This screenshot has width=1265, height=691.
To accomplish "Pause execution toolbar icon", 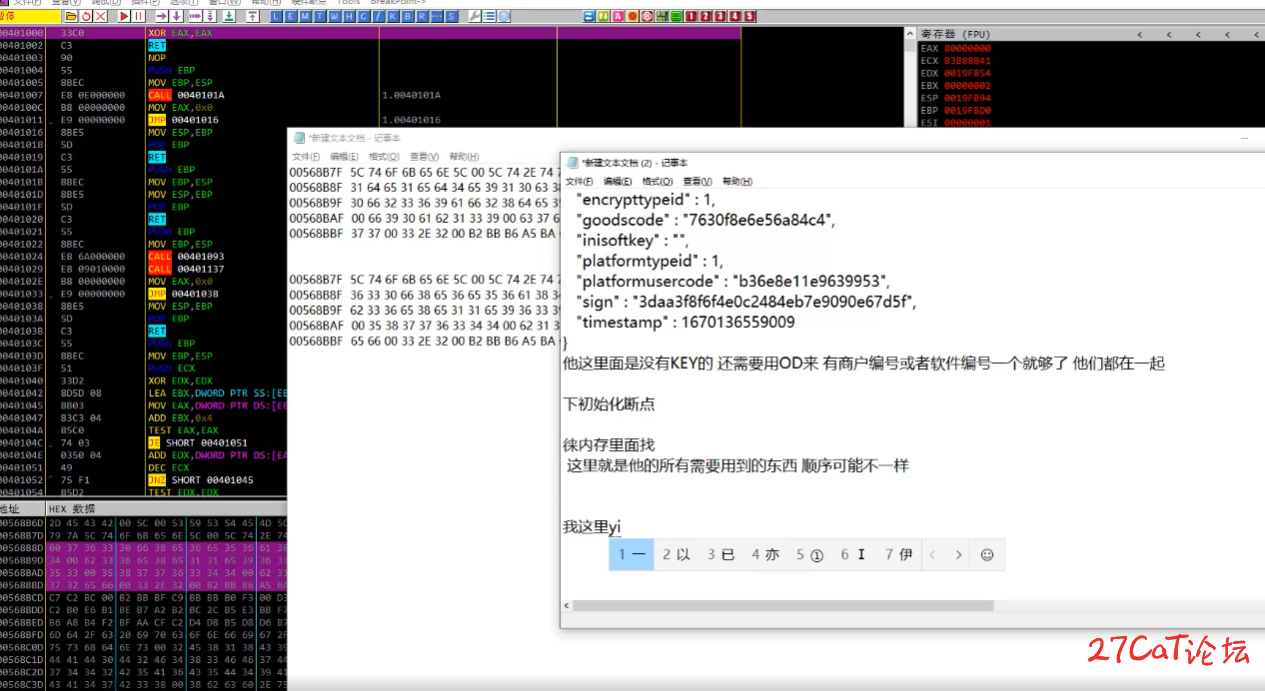I will 138,16.
